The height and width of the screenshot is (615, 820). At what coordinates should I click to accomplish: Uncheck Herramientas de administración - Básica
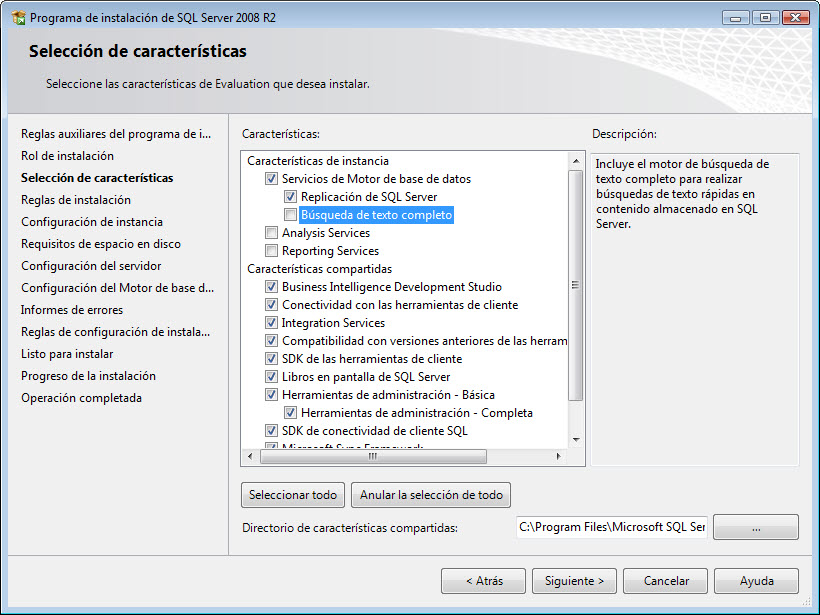(271, 395)
